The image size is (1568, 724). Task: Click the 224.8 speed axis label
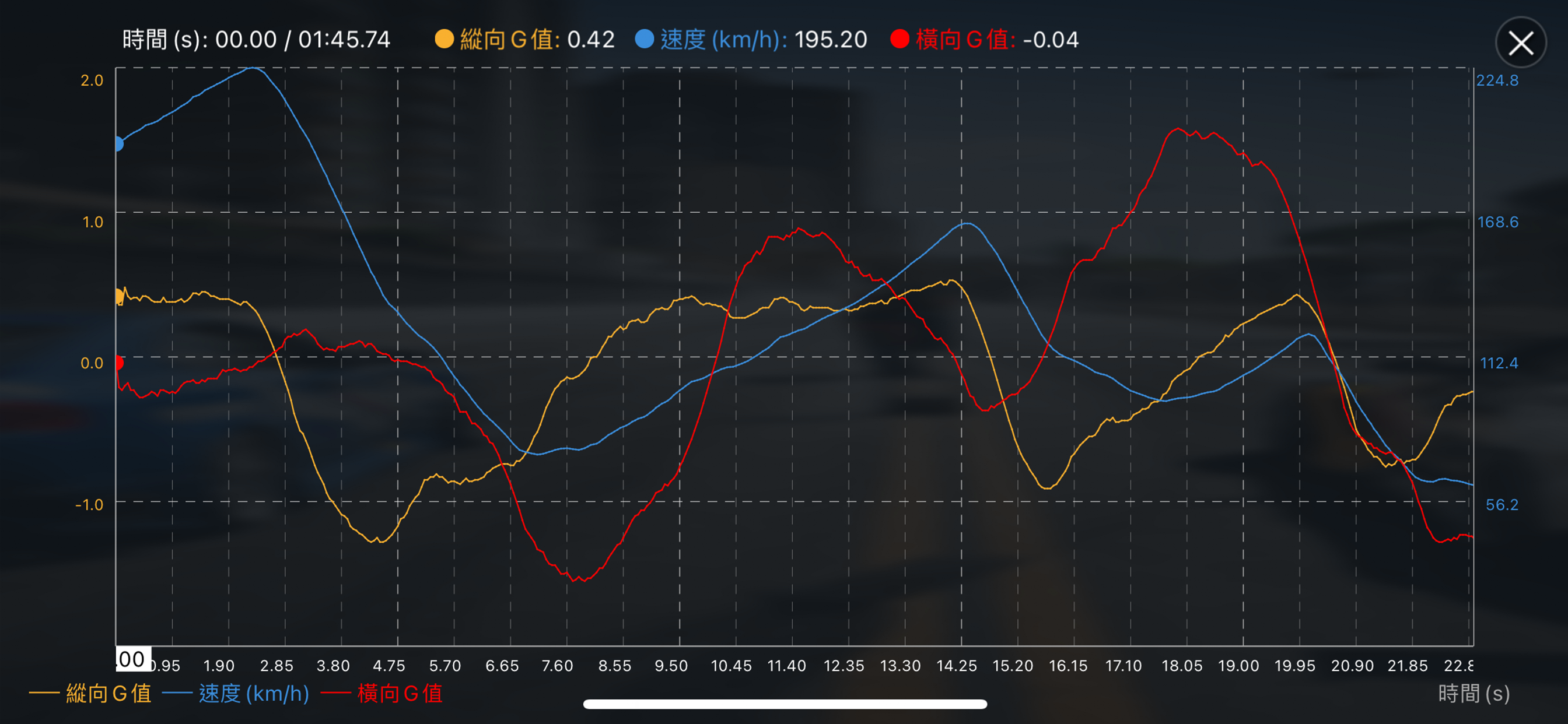coord(1497,80)
